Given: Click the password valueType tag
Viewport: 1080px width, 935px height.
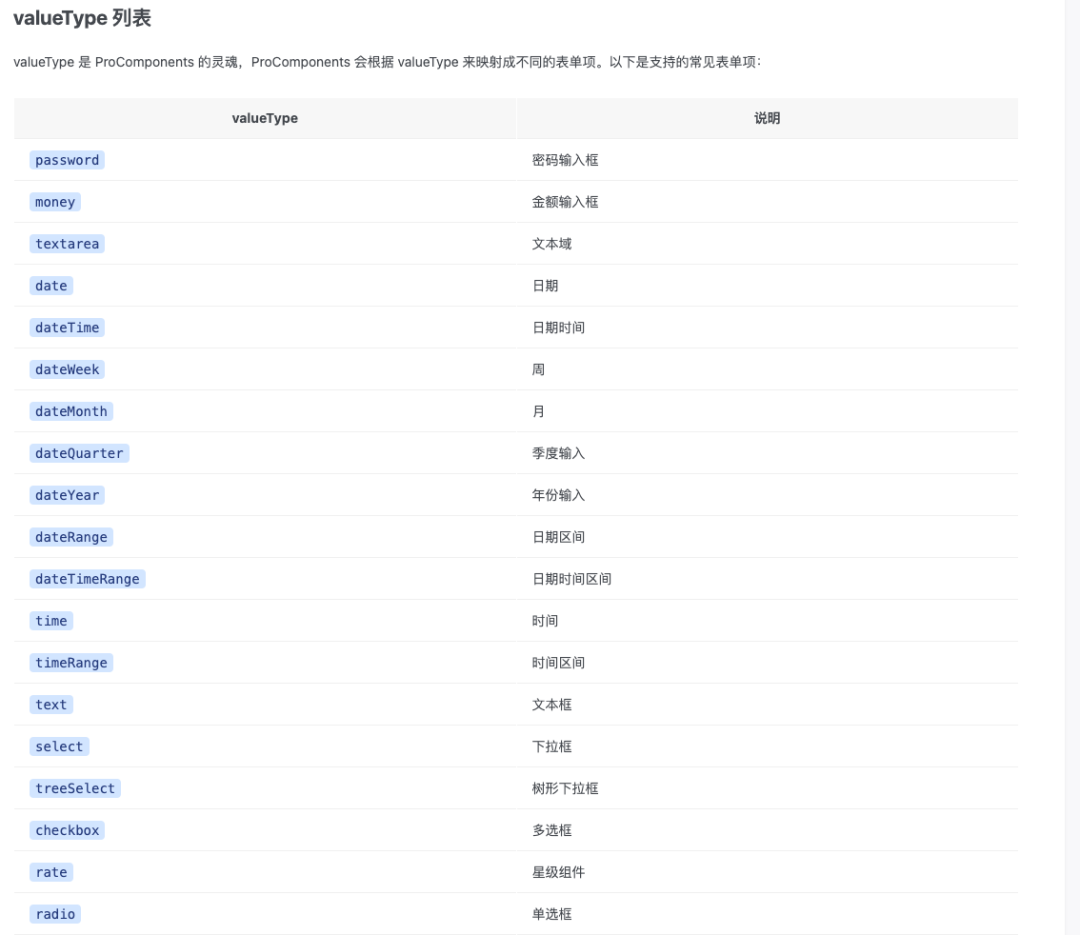Looking at the screenshot, I should pos(67,160).
